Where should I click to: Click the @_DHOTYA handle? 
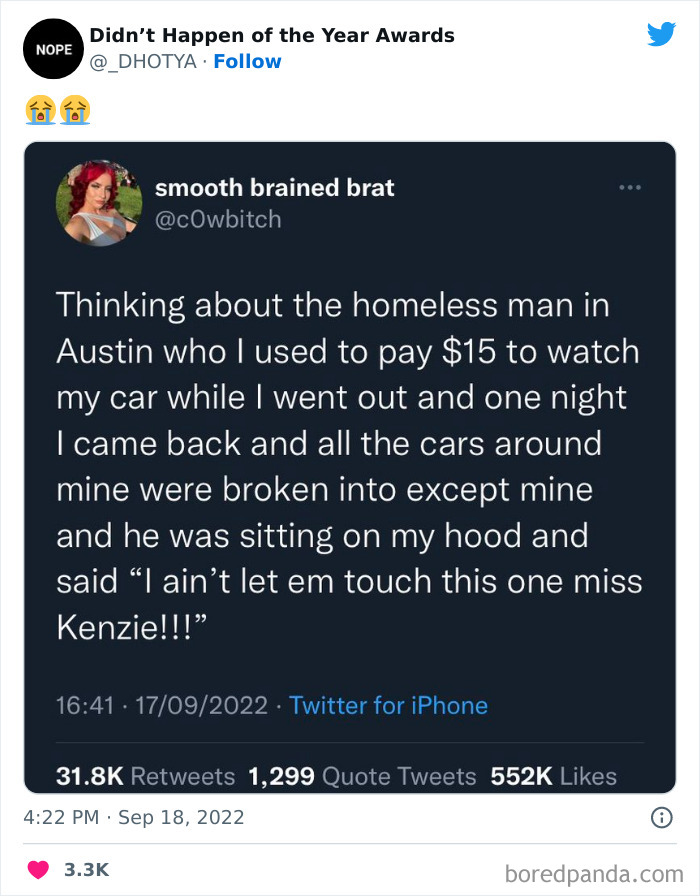coord(143,61)
